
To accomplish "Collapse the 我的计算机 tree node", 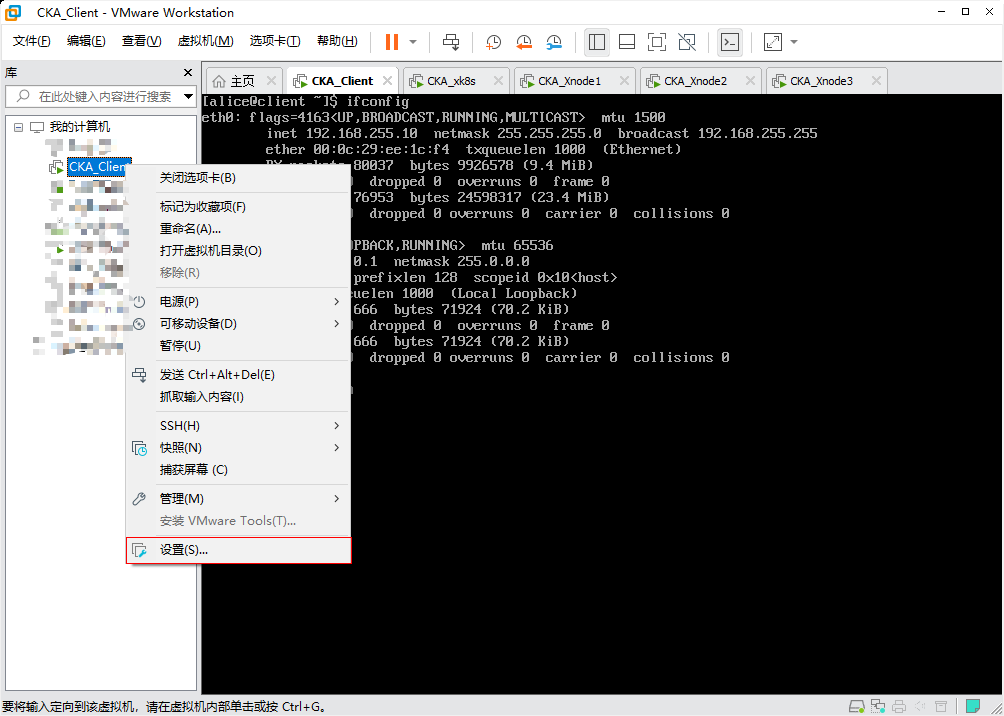I will click(18, 127).
